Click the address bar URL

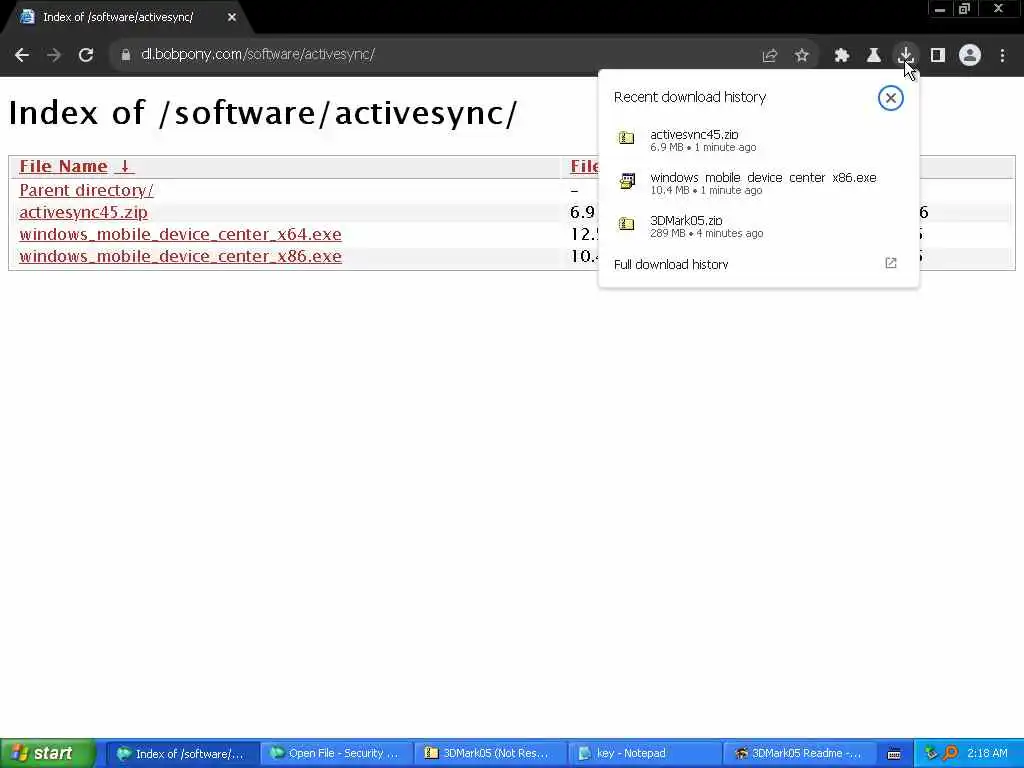258,55
